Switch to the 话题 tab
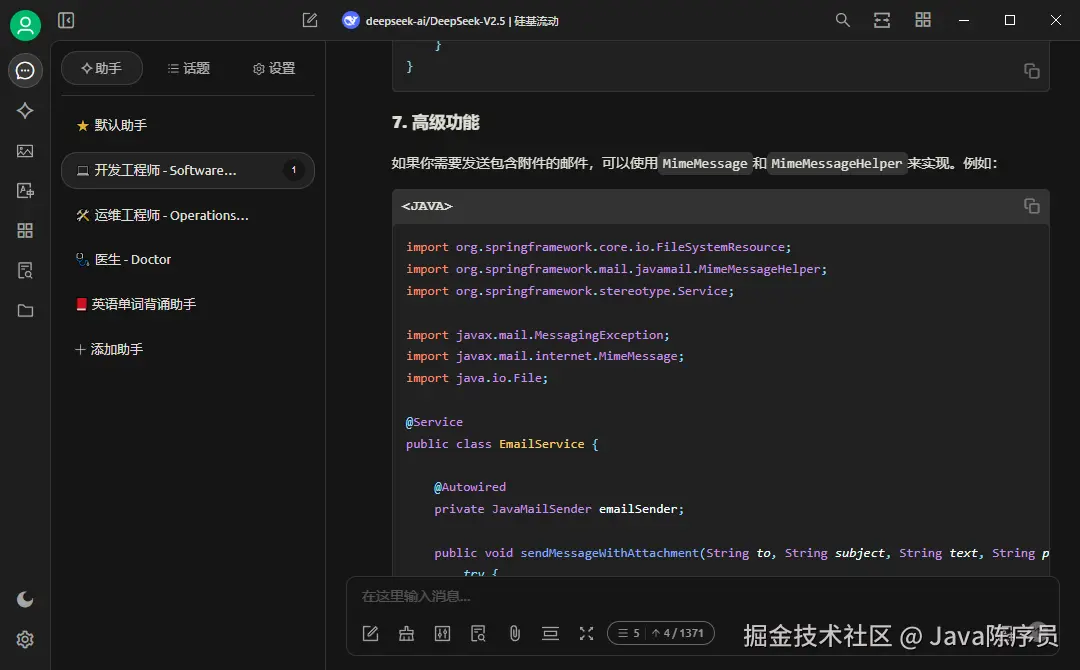The image size is (1080, 670). (x=189, y=68)
